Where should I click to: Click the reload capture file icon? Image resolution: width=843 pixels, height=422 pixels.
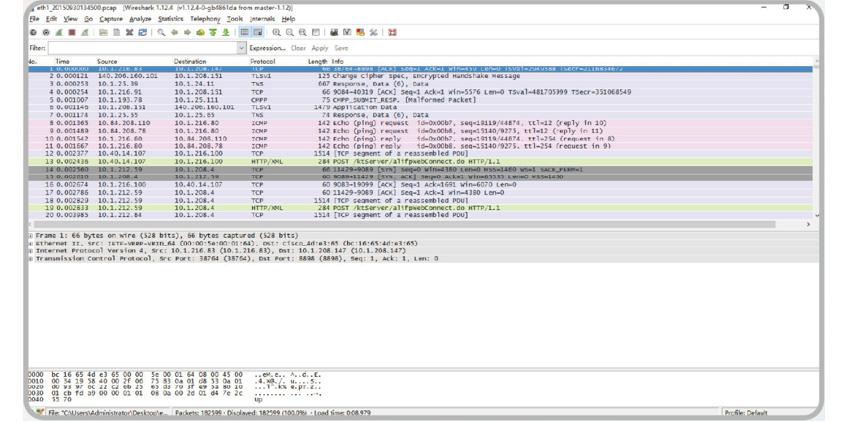143,32
